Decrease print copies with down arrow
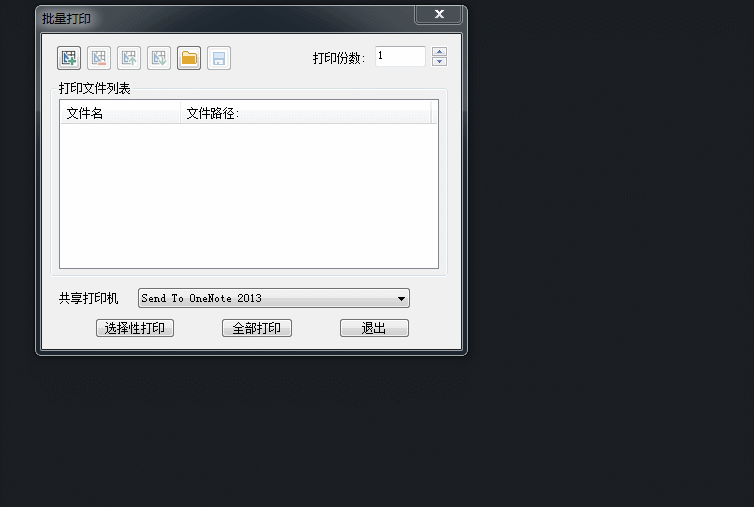754x507 pixels. pos(440,61)
